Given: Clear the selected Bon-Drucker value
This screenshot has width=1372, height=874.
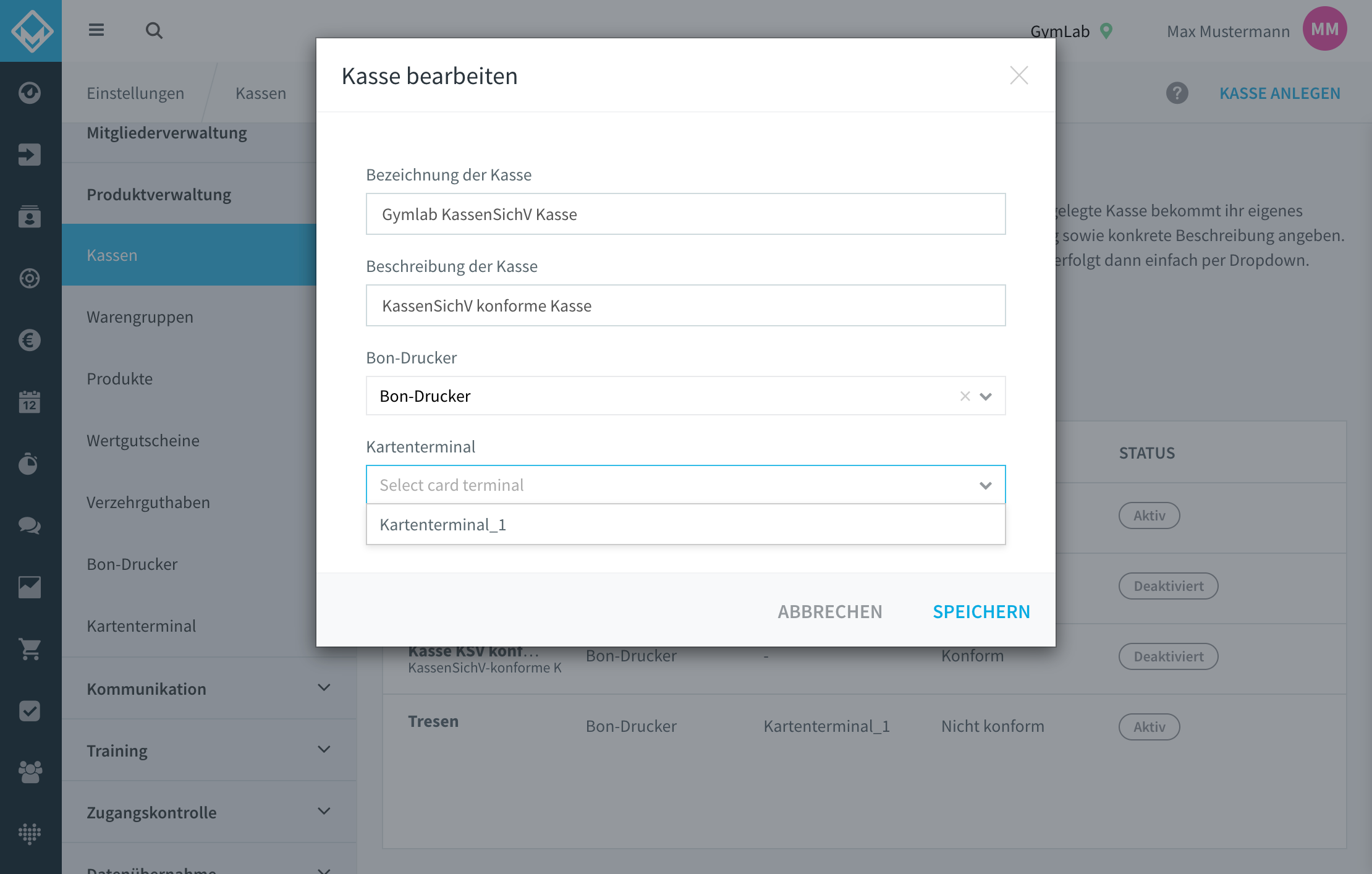Looking at the screenshot, I should coord(965,396).
